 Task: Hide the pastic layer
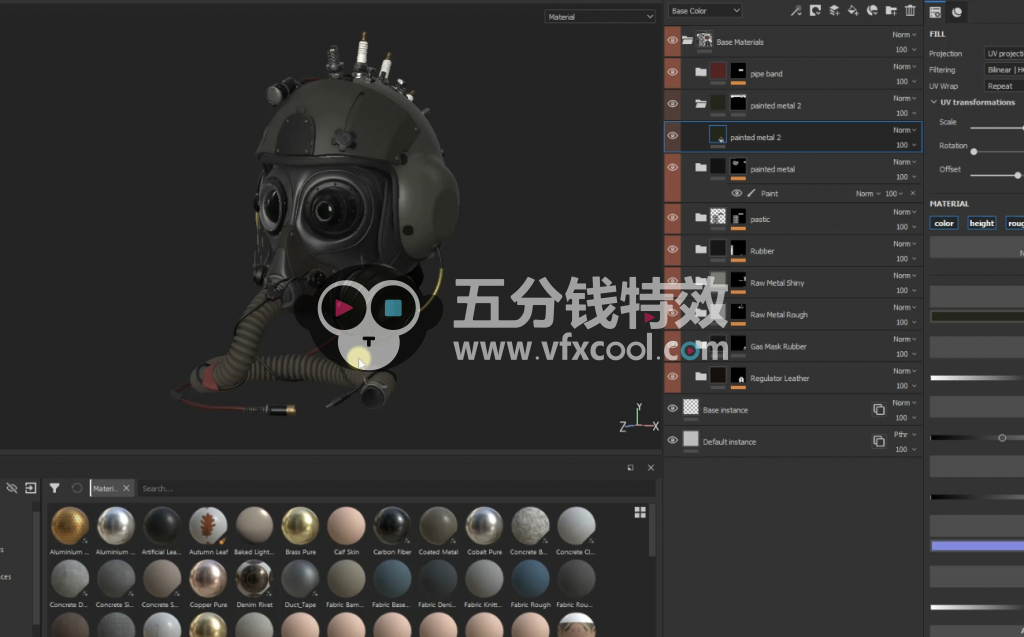point(672,218)
